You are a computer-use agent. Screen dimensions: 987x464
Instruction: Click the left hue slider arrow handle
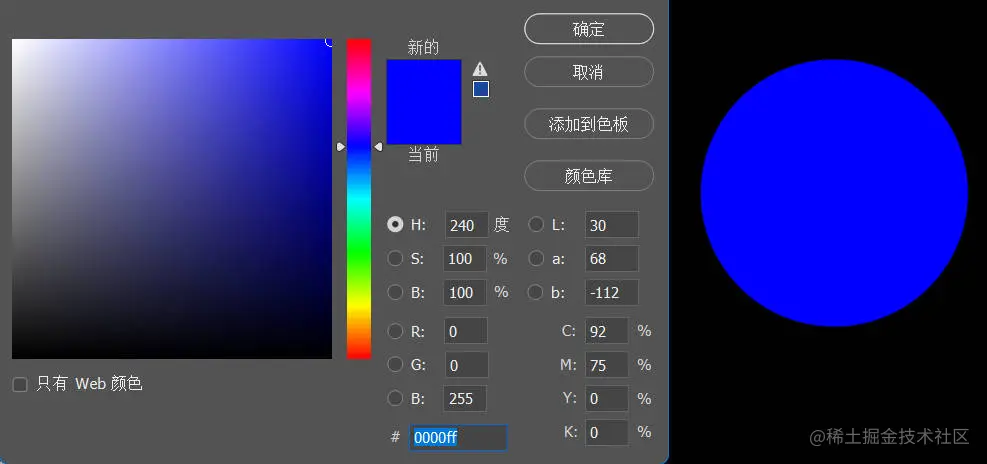pyautogui.click(x=341, y=147)
